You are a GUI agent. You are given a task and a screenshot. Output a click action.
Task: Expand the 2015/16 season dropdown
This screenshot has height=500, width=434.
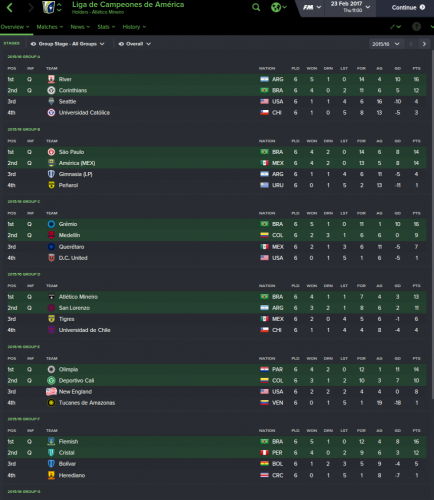coord(386,44)
